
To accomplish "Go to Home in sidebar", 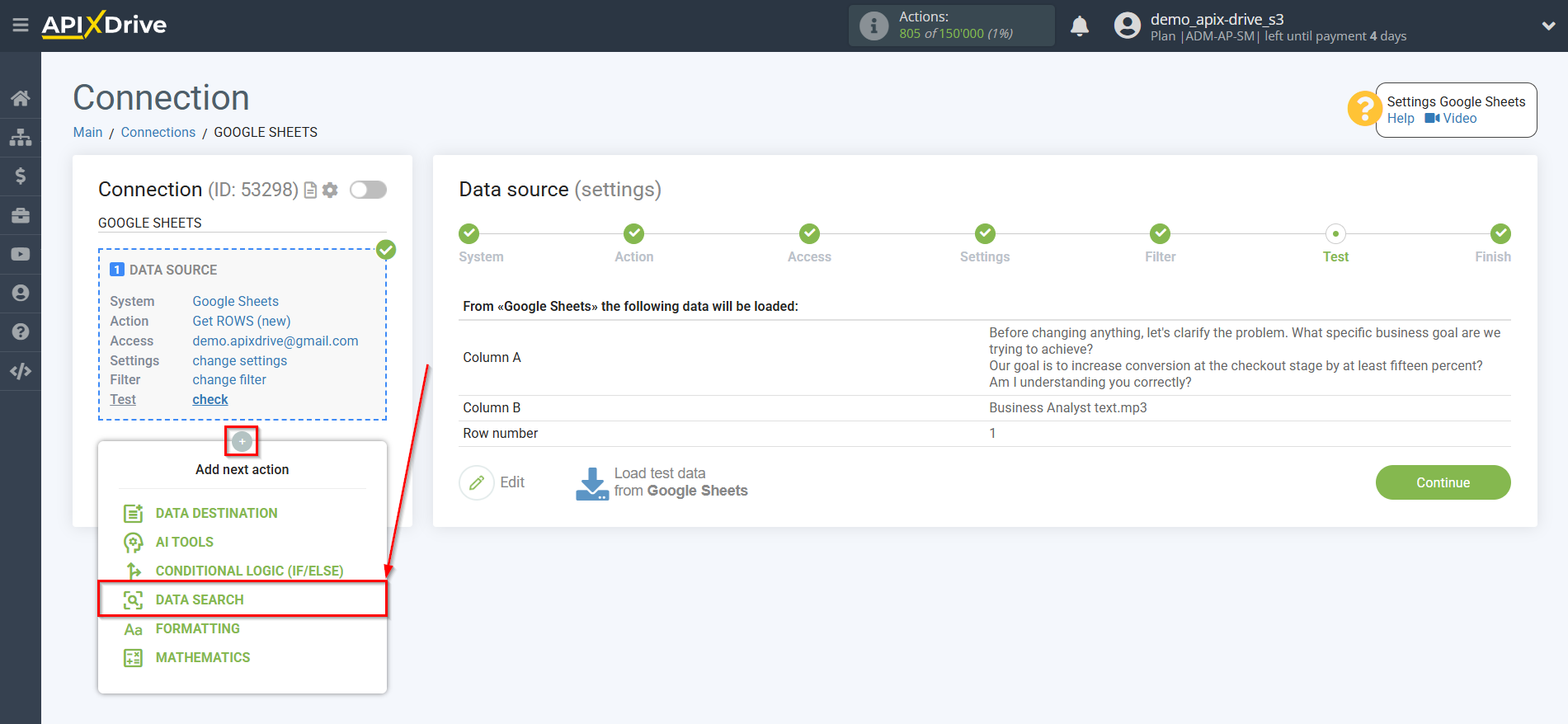I will pyautogui.click(x=21, y=98).
